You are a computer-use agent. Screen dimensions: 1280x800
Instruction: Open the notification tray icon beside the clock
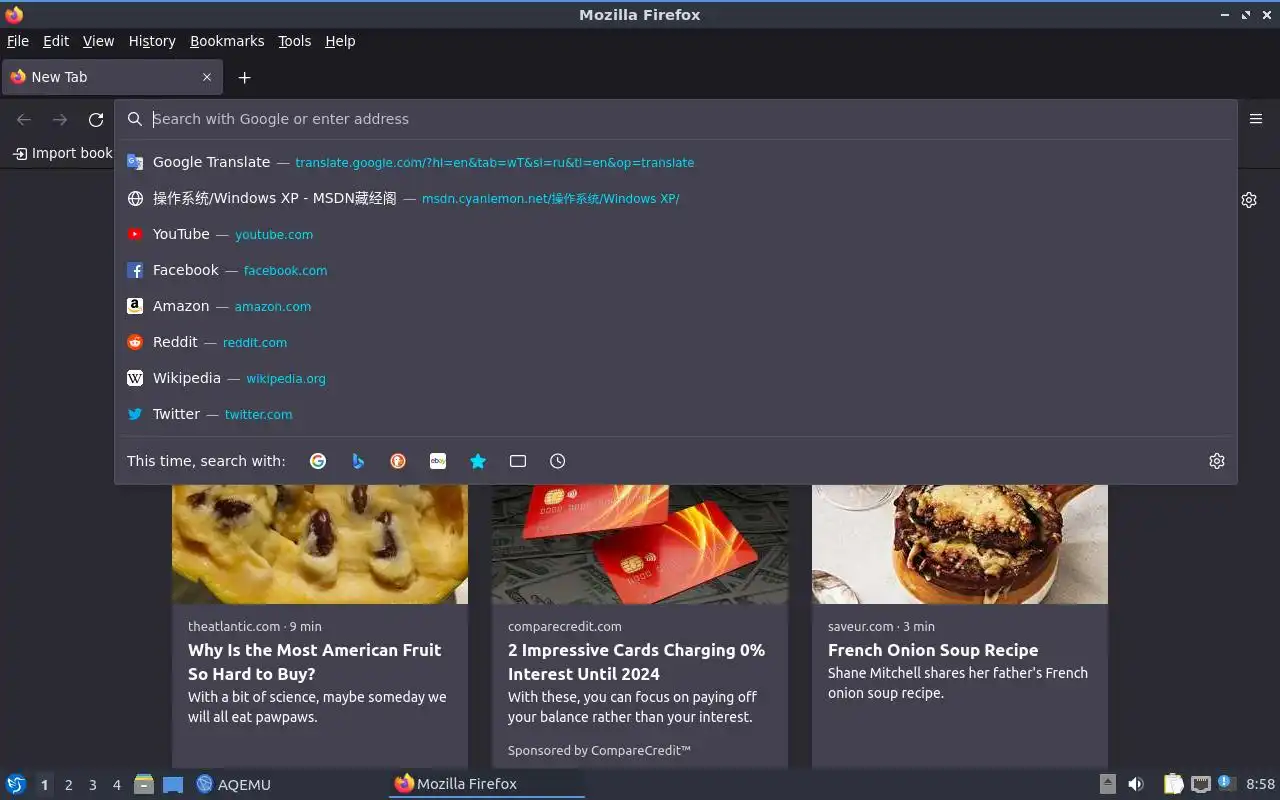click(1227, 783)
